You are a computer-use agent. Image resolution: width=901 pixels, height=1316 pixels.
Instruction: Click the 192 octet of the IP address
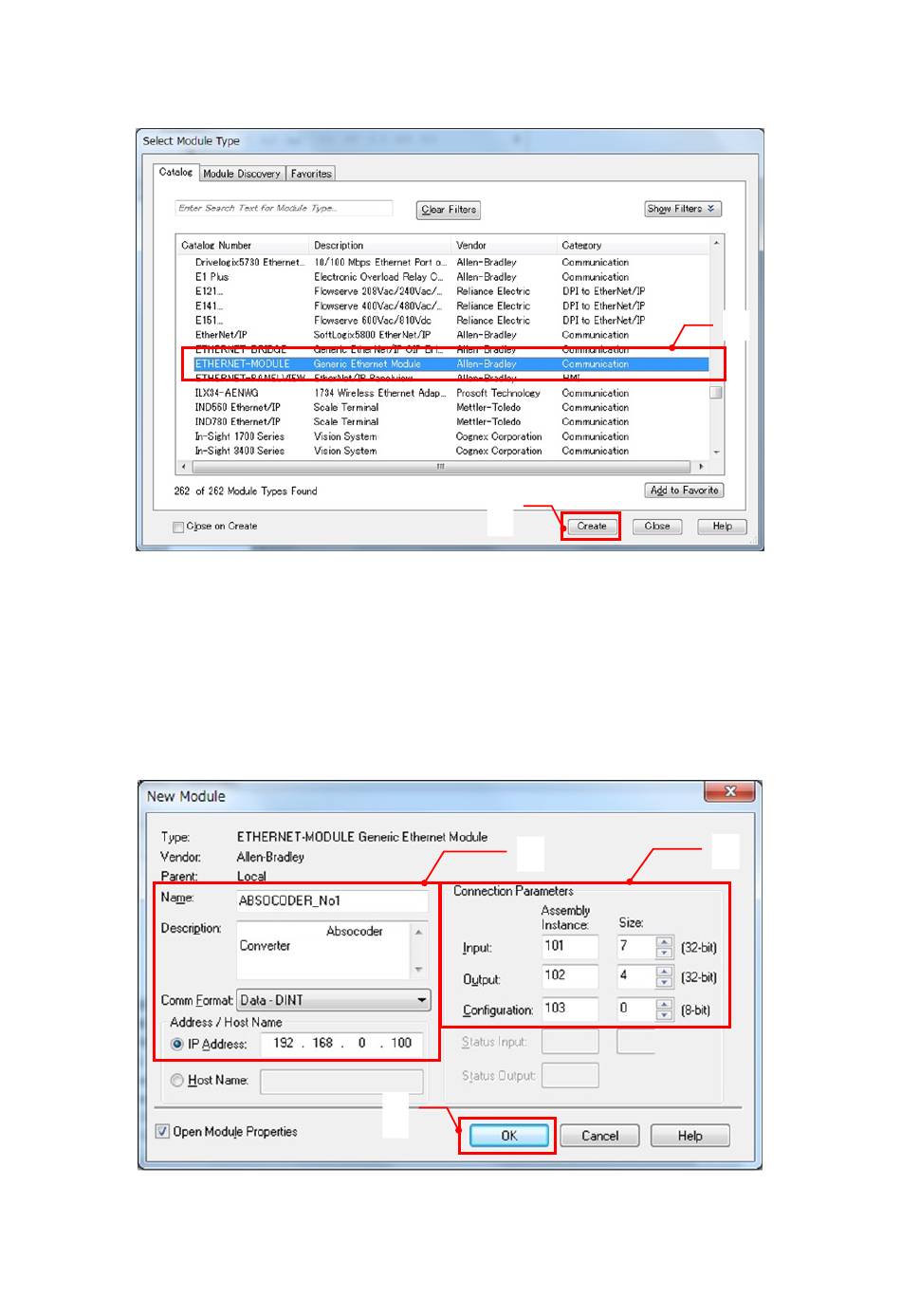(283, 1044)
